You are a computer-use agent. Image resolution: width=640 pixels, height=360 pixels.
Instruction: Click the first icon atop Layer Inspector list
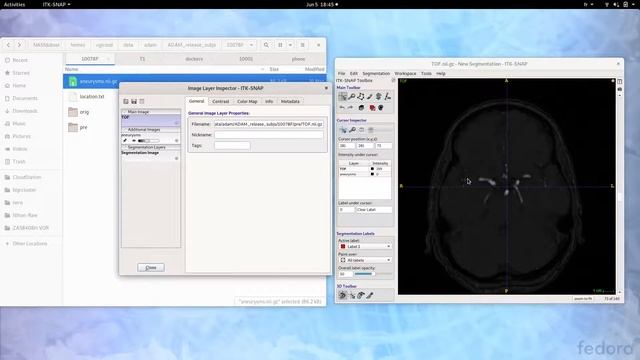click(126, 101)
